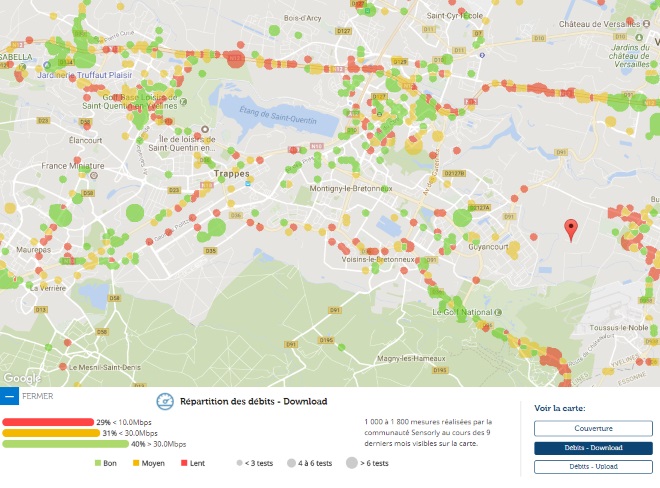Click the large yellow circle northeast of Montigny
This screenshot has height=488, width=660.
414,146
